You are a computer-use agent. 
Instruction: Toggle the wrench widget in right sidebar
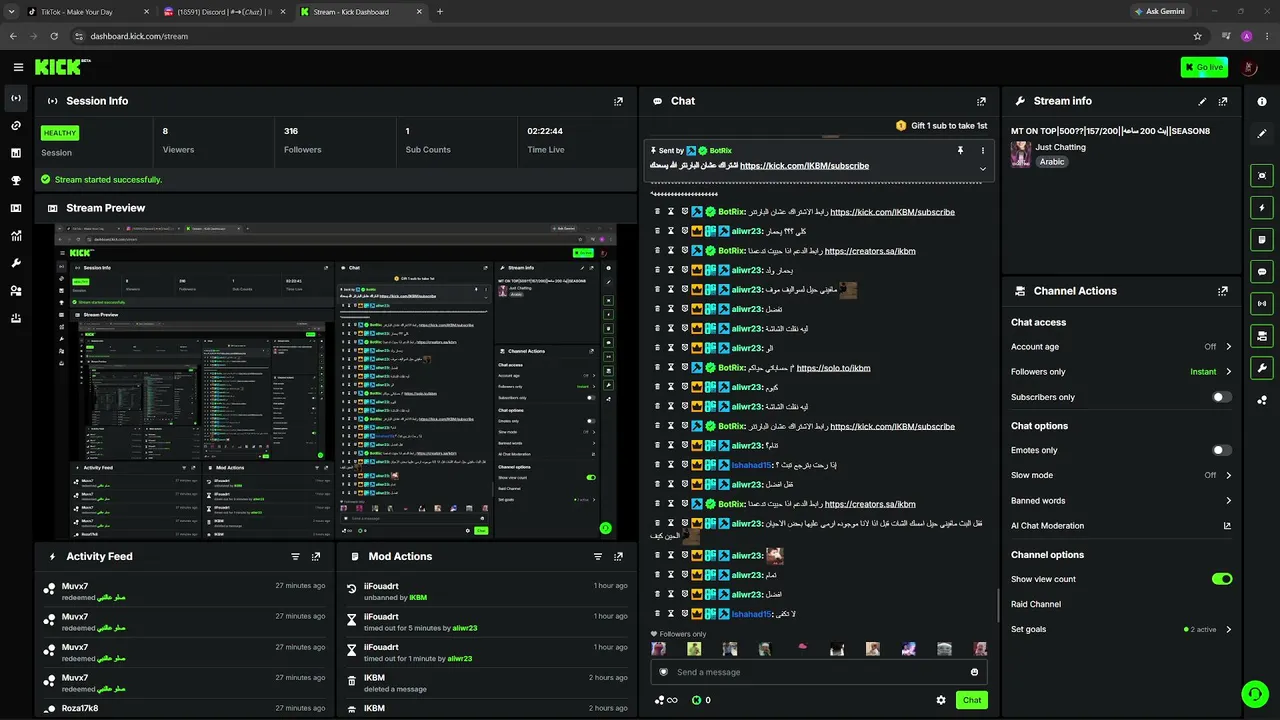[x=1262, y=367]
